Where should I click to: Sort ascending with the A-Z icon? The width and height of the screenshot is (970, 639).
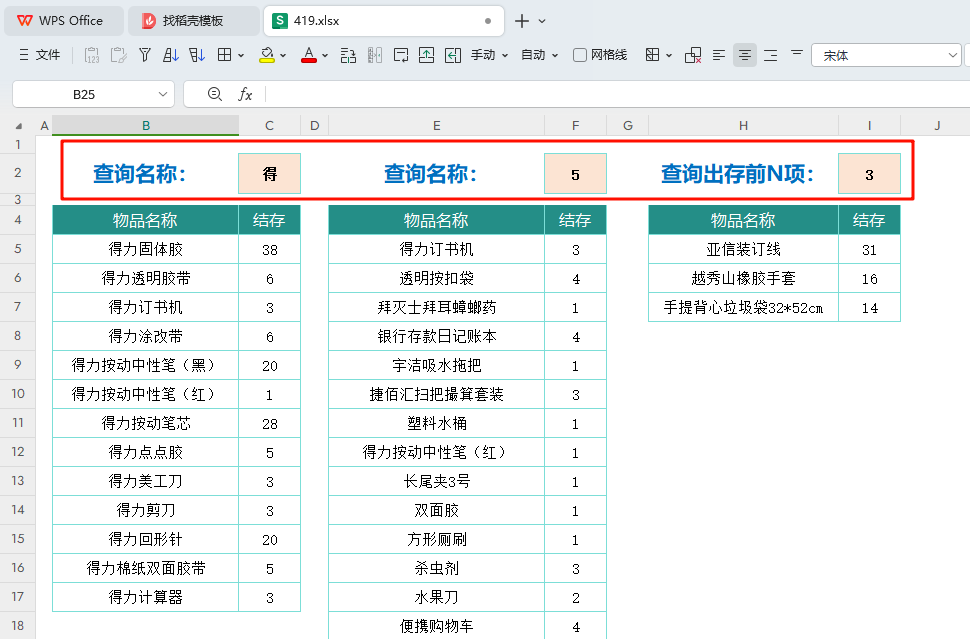(x=171, y=55)
